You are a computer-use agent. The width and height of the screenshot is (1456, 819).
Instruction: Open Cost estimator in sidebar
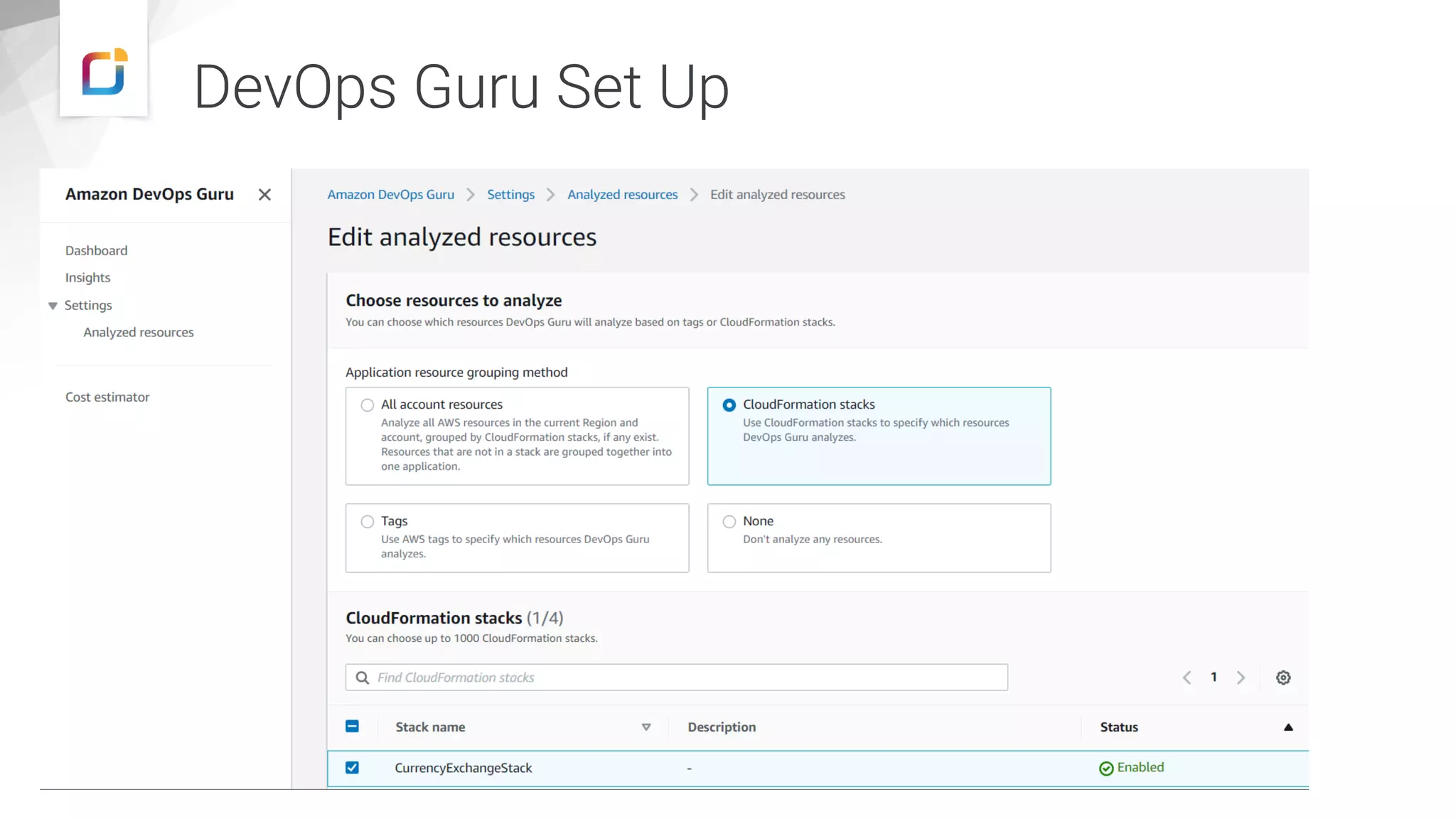107,397
